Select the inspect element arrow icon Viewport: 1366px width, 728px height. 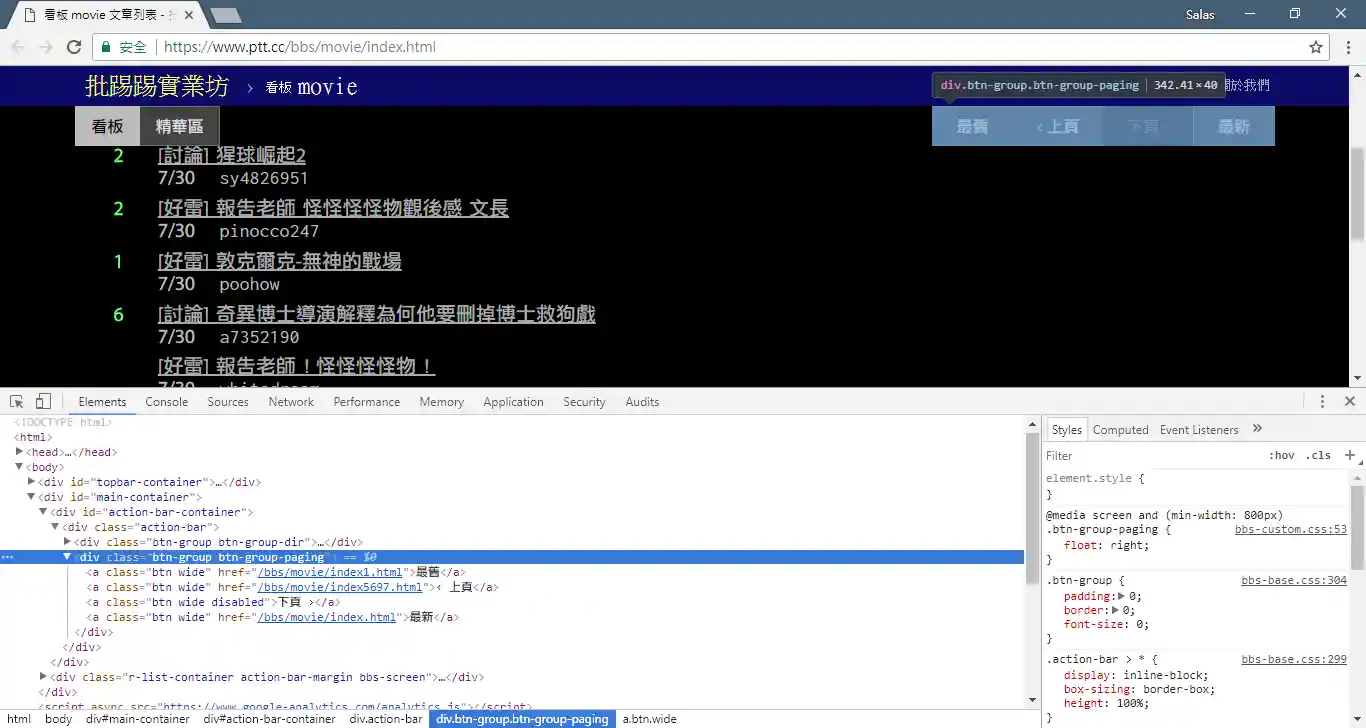tap(16, 400)
